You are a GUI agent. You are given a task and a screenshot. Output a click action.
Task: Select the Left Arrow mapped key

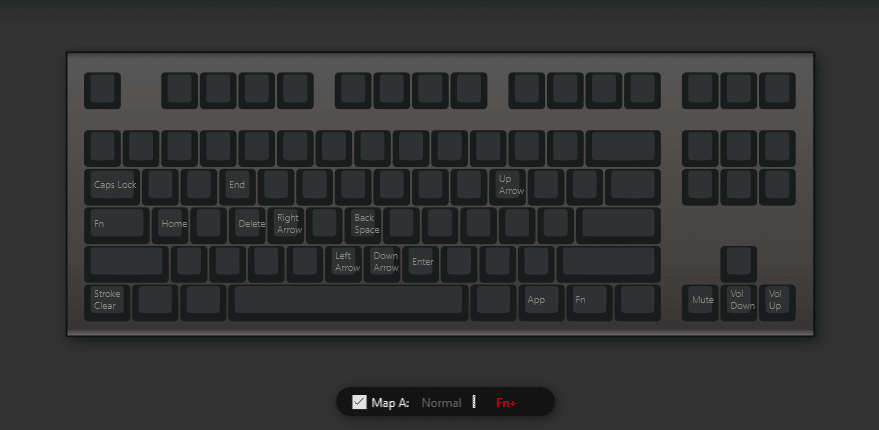pyautogui.click(x=344, y=264)
